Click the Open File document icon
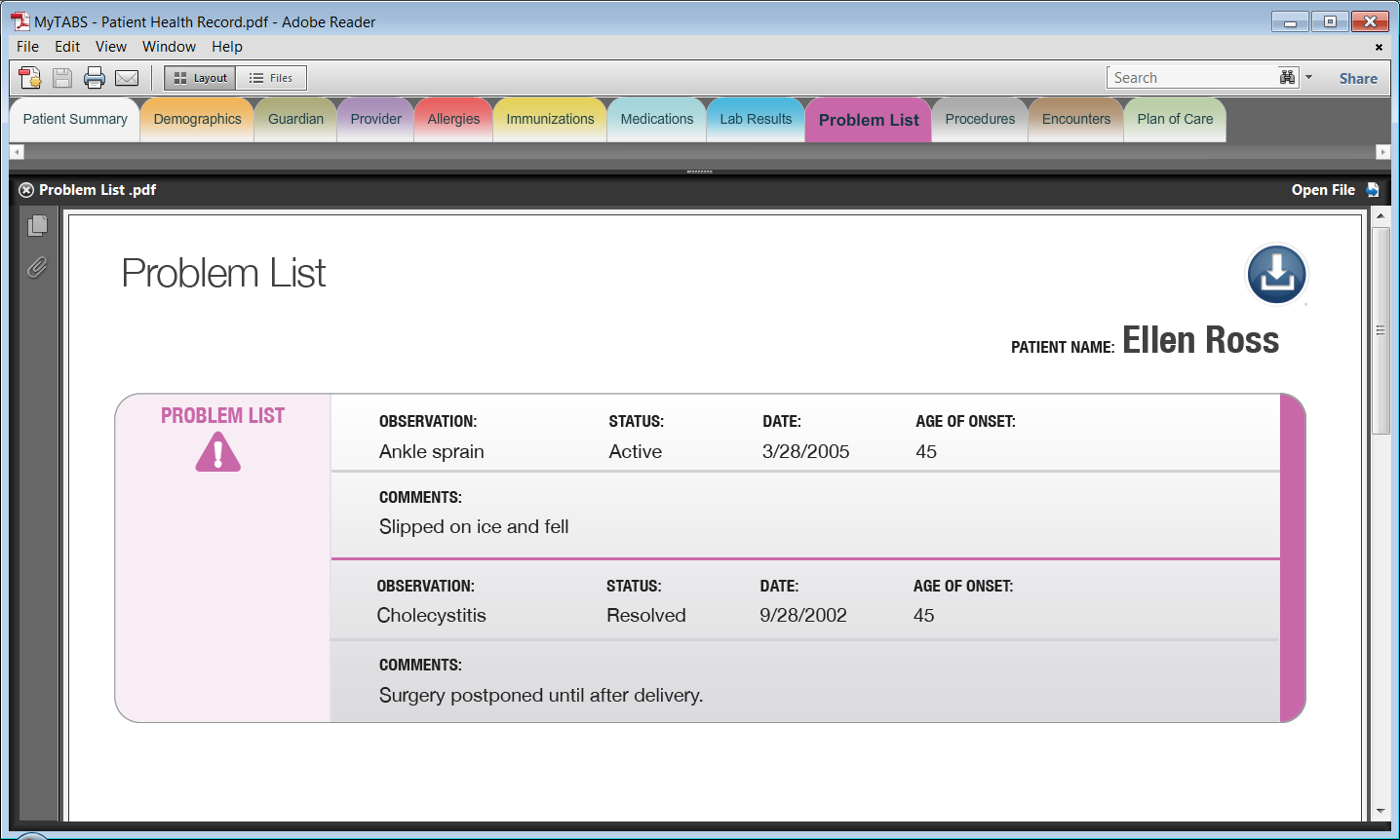The height and width of the screenshot is (840, 1400). tap(1373, 190)
